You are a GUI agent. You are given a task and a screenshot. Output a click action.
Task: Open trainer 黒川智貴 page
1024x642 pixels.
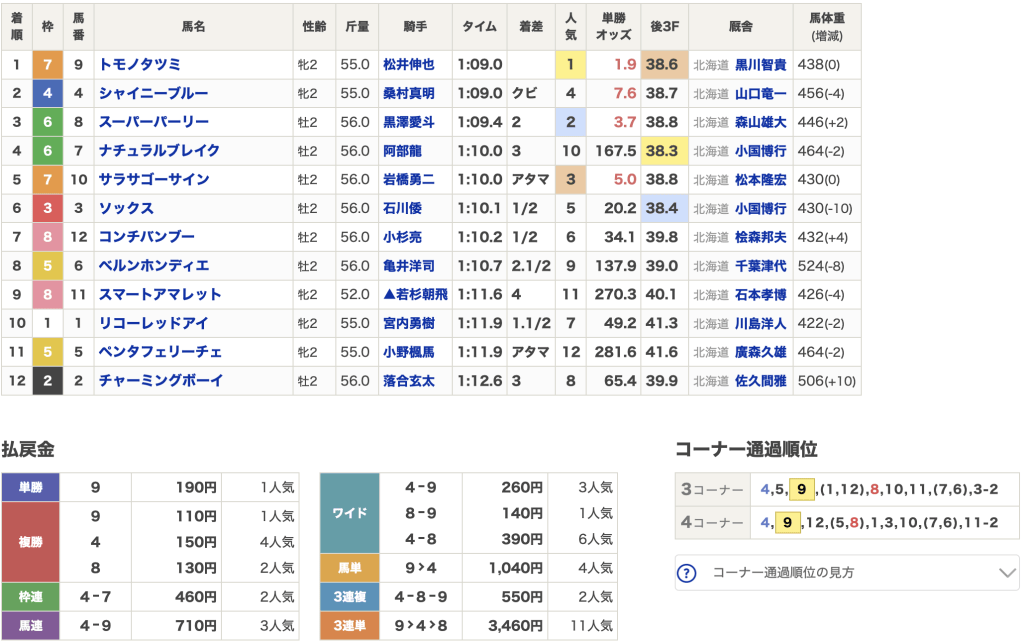(x=761, y=65)
